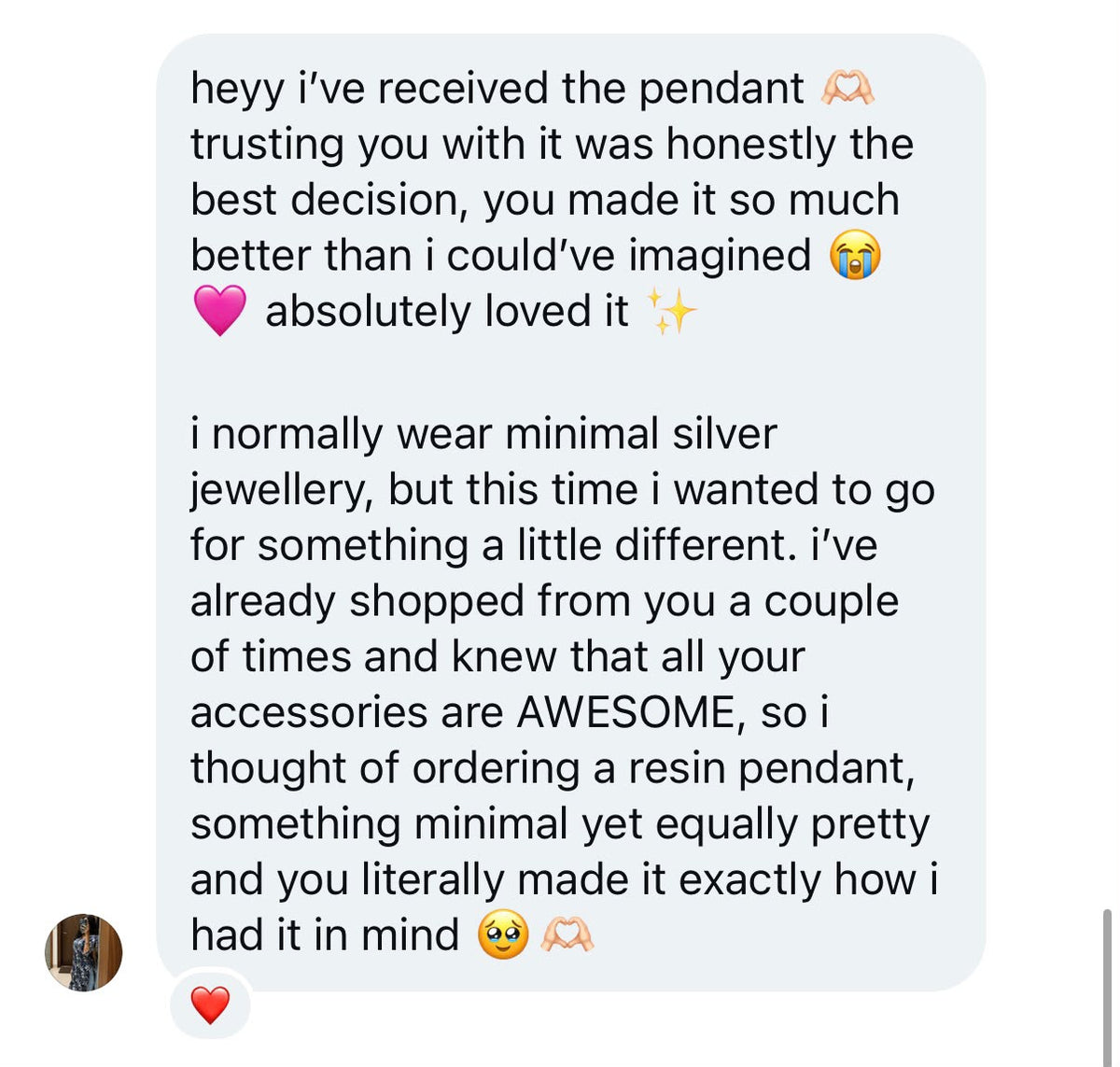Click the empty gap between the two paragraphs
Viewport: 1120px width, 1067px height.
pos(569,373)
